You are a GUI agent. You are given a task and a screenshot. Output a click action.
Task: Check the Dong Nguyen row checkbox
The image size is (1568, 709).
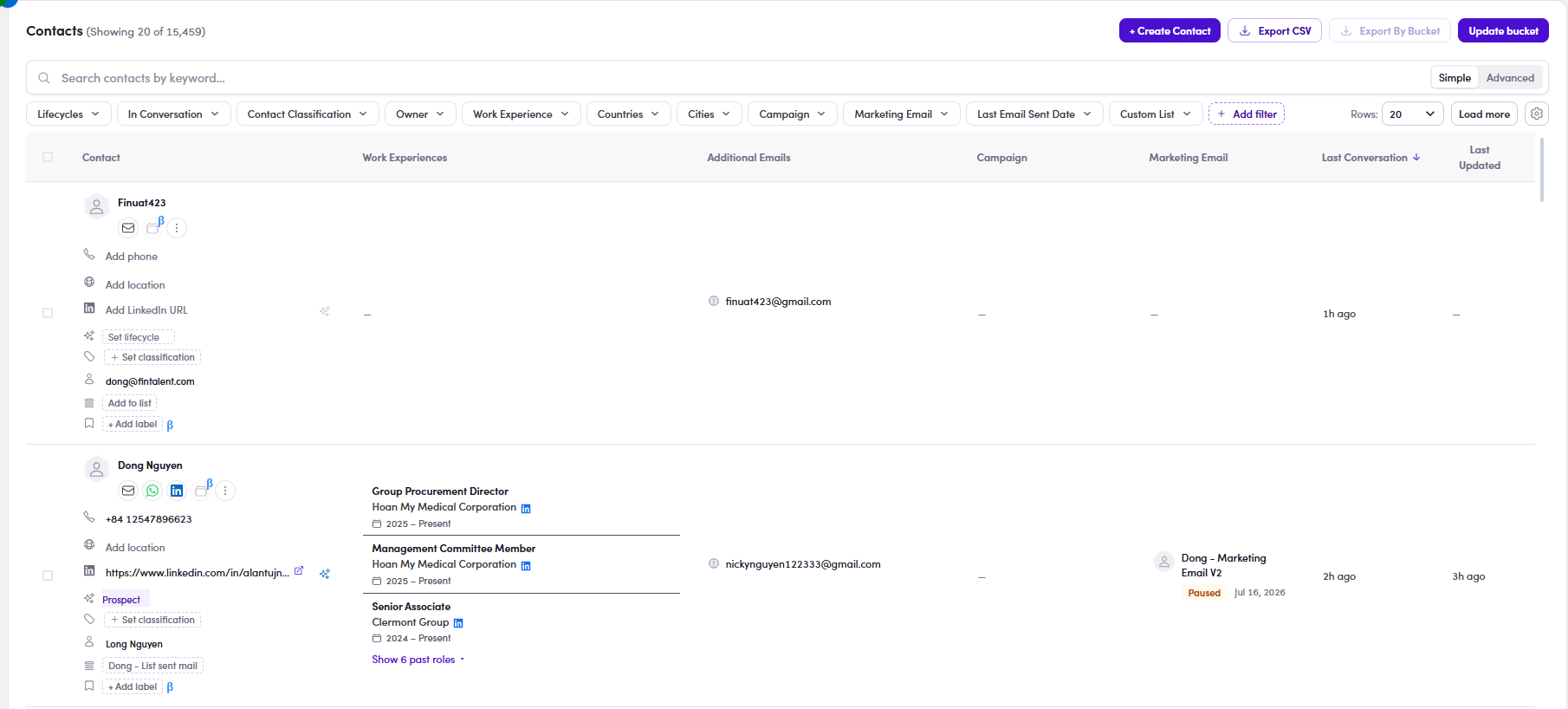click(x=48, y=576)
